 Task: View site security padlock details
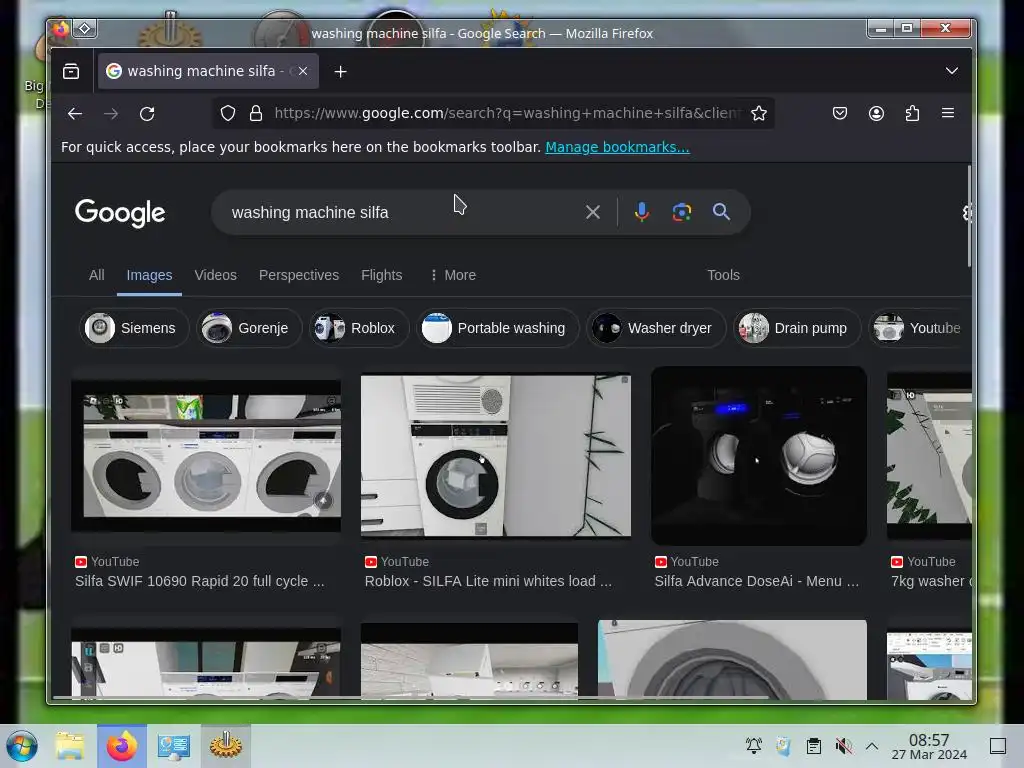[256, 114]
